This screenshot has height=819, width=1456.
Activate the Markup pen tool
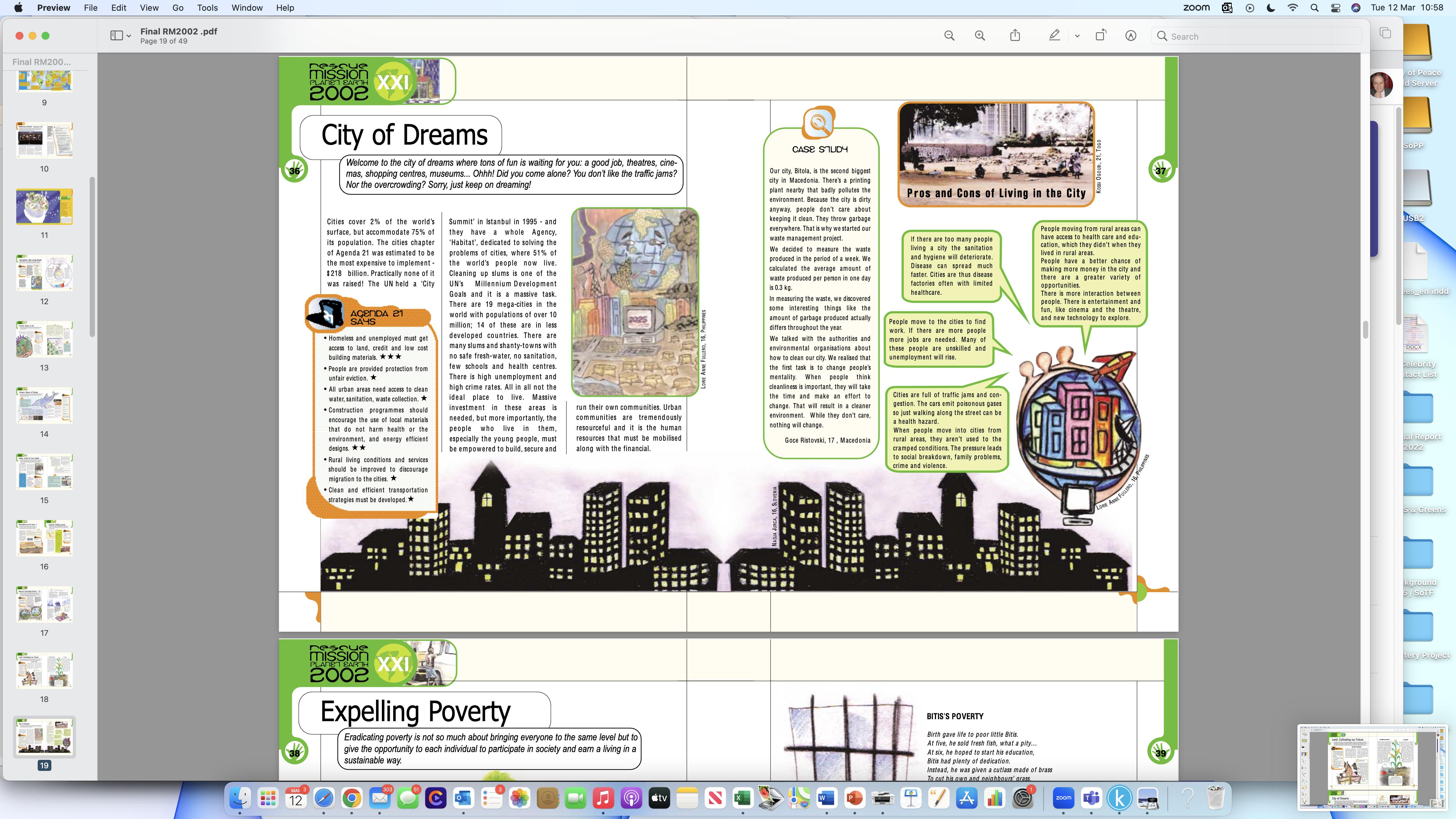pyautogui.click(x=1054, y=36)
